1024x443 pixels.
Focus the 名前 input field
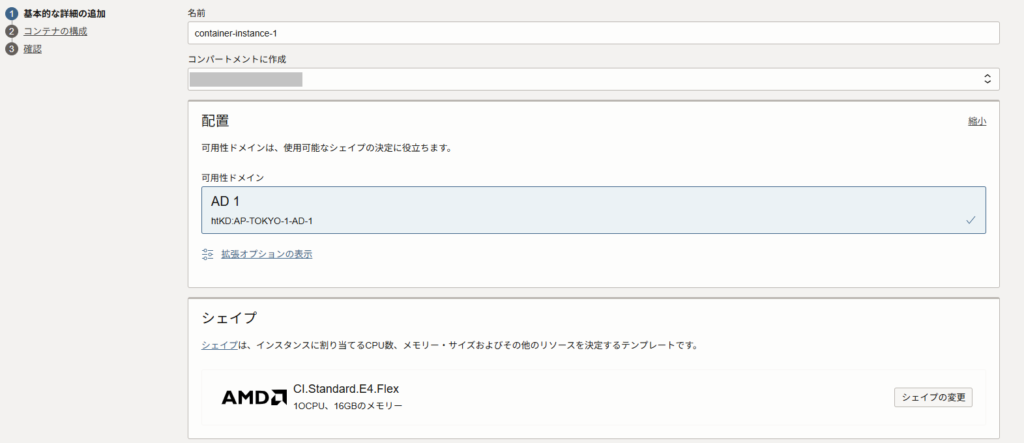pos(593,33)
